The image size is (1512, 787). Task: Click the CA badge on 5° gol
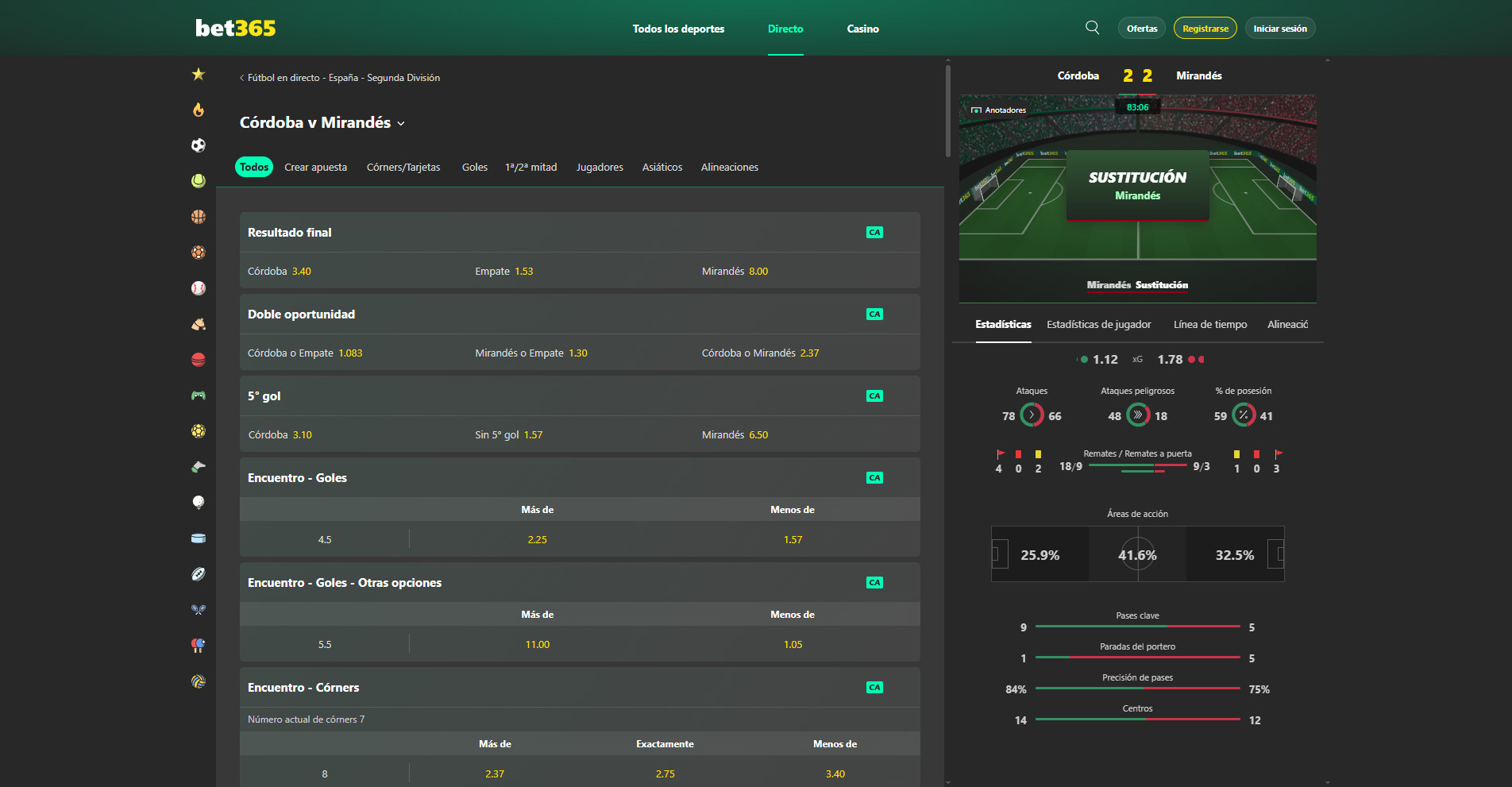874,396
